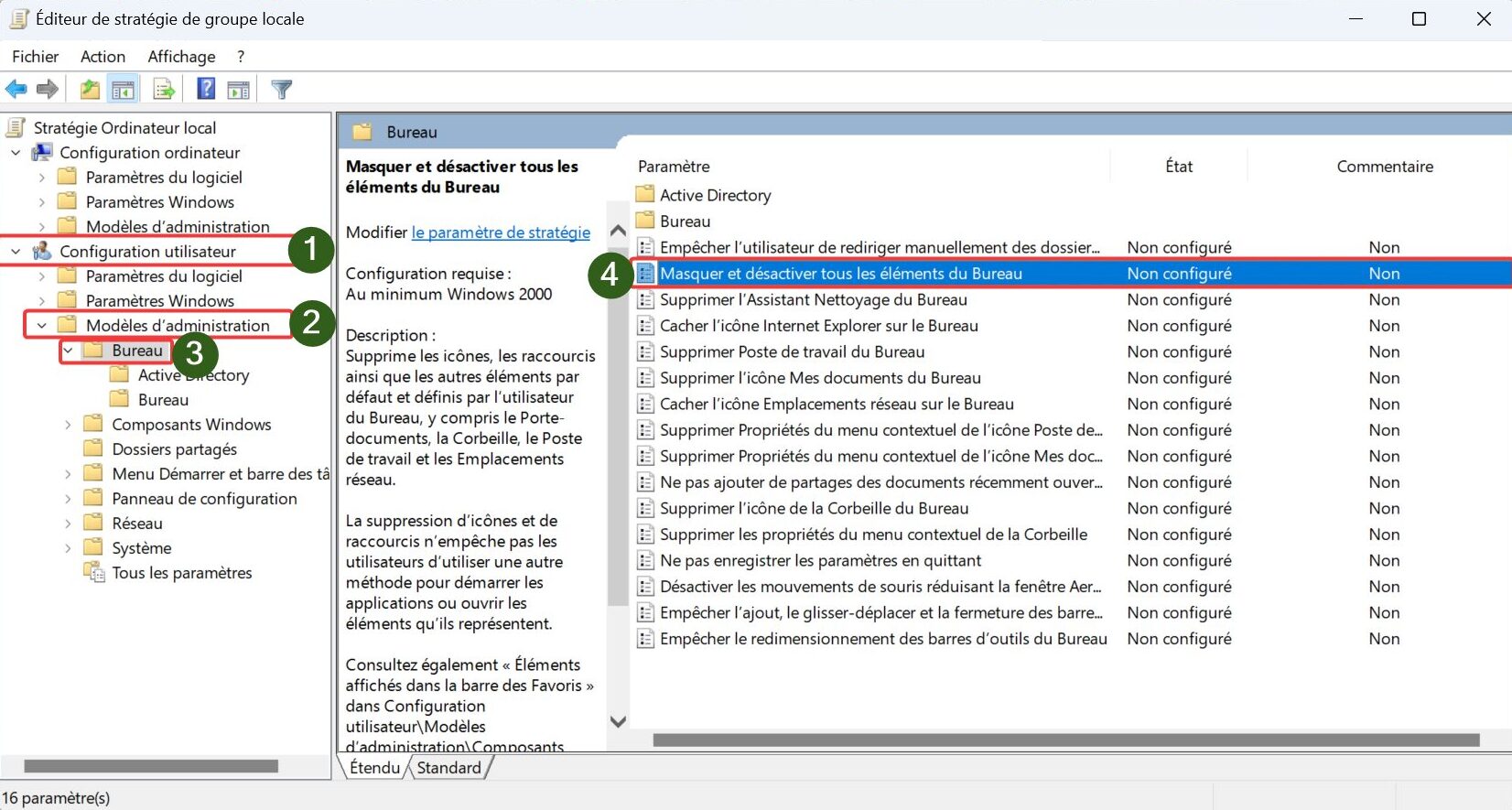1512x810 pixels.
Task: Switch to the Standard tab
Action: (448, 768)
